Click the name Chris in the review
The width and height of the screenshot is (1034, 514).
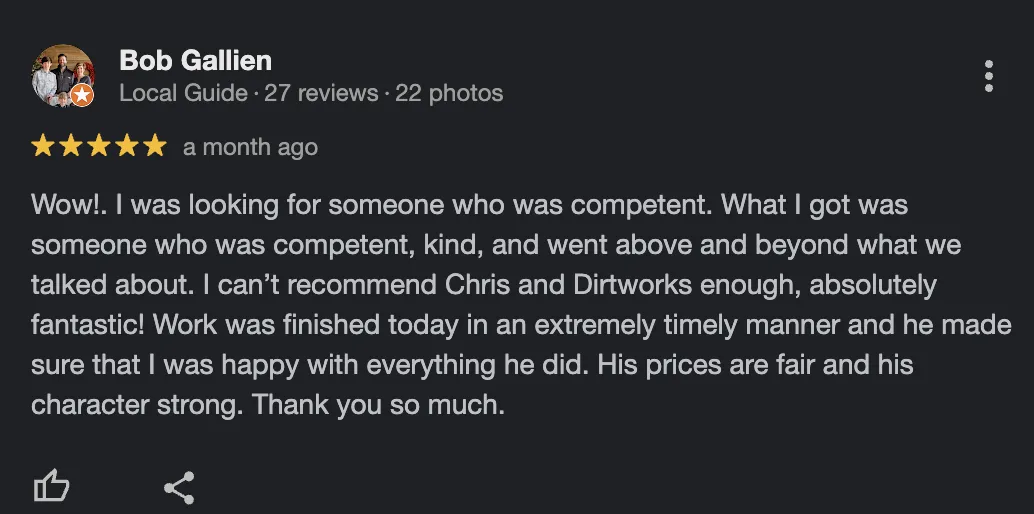click(473, 285)
